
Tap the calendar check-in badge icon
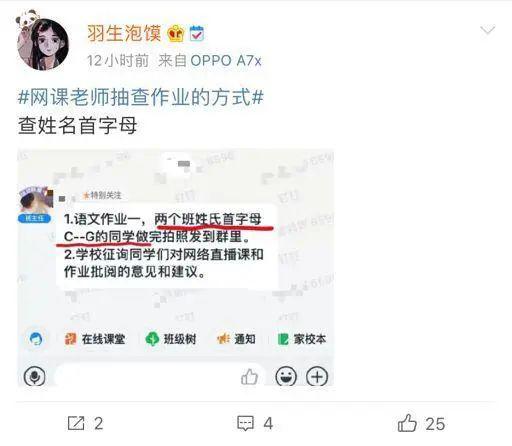(x=197, y=34)
